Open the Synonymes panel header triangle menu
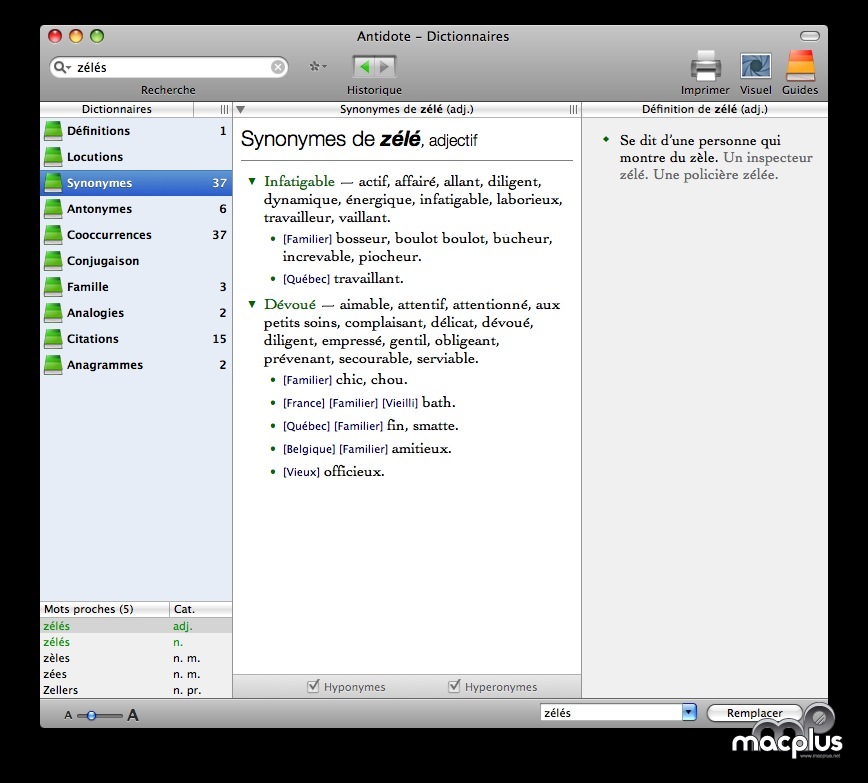 tap(240, 110)
